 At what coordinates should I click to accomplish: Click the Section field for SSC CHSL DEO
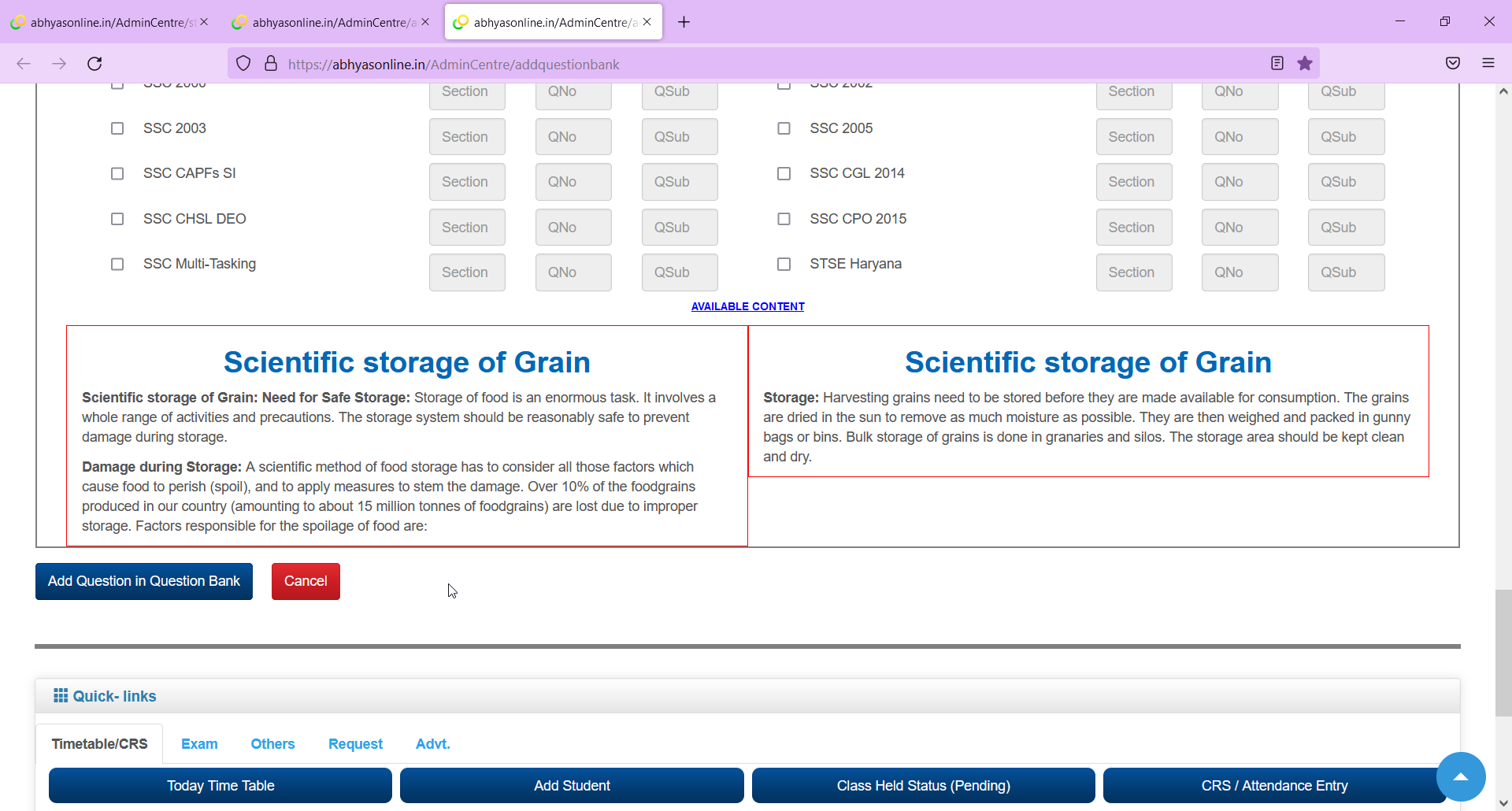467,228
